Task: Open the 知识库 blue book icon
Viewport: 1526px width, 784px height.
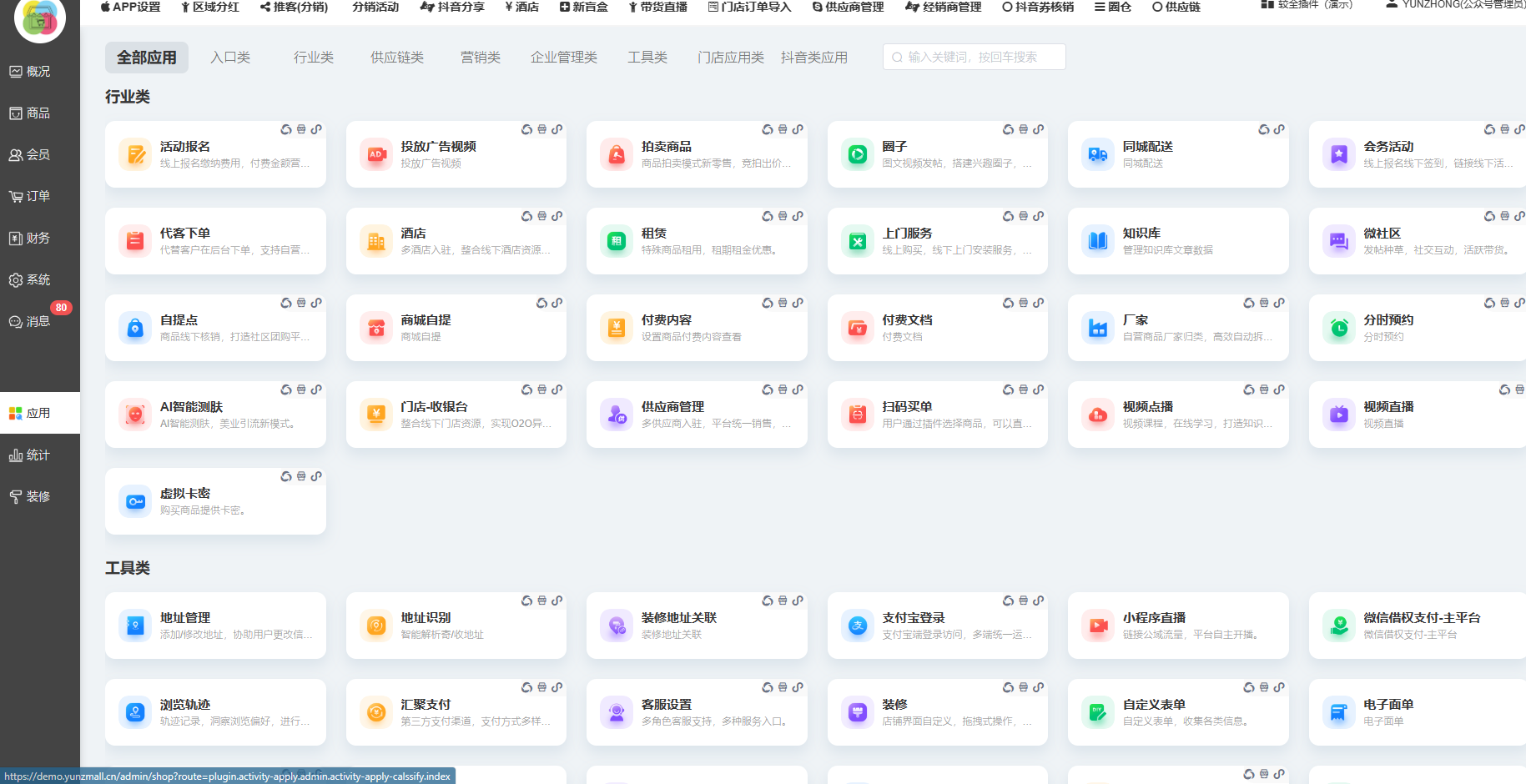Action: pyautogui.click(x=1098, y=241)
